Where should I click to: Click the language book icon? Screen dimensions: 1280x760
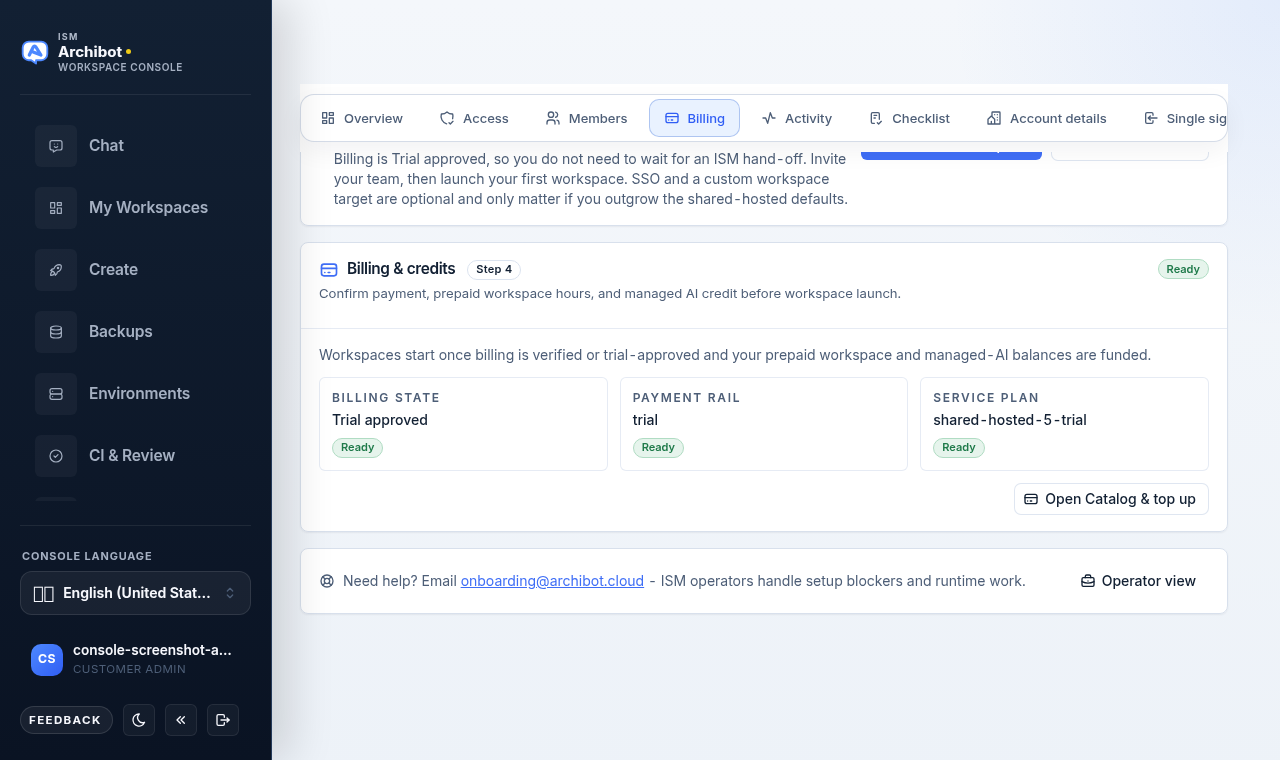click(x=43, y=593)
